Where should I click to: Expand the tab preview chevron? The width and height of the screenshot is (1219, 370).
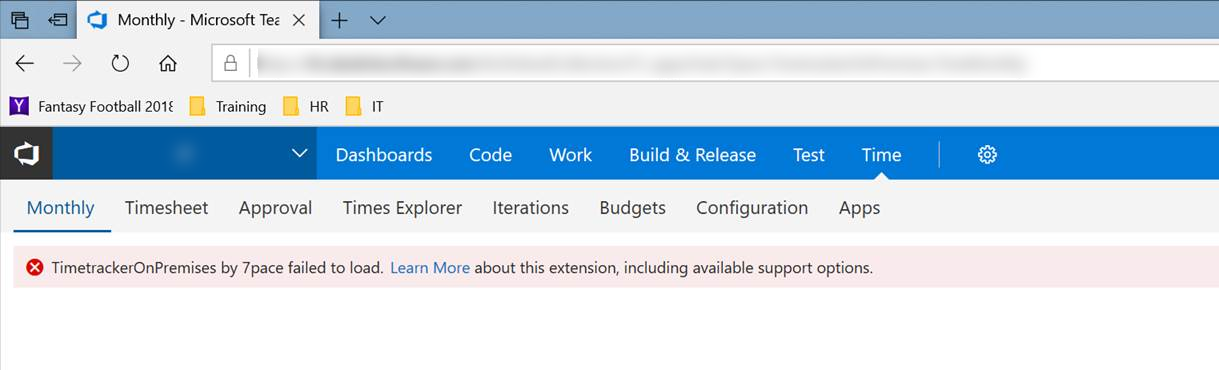(x=377, y=19)
